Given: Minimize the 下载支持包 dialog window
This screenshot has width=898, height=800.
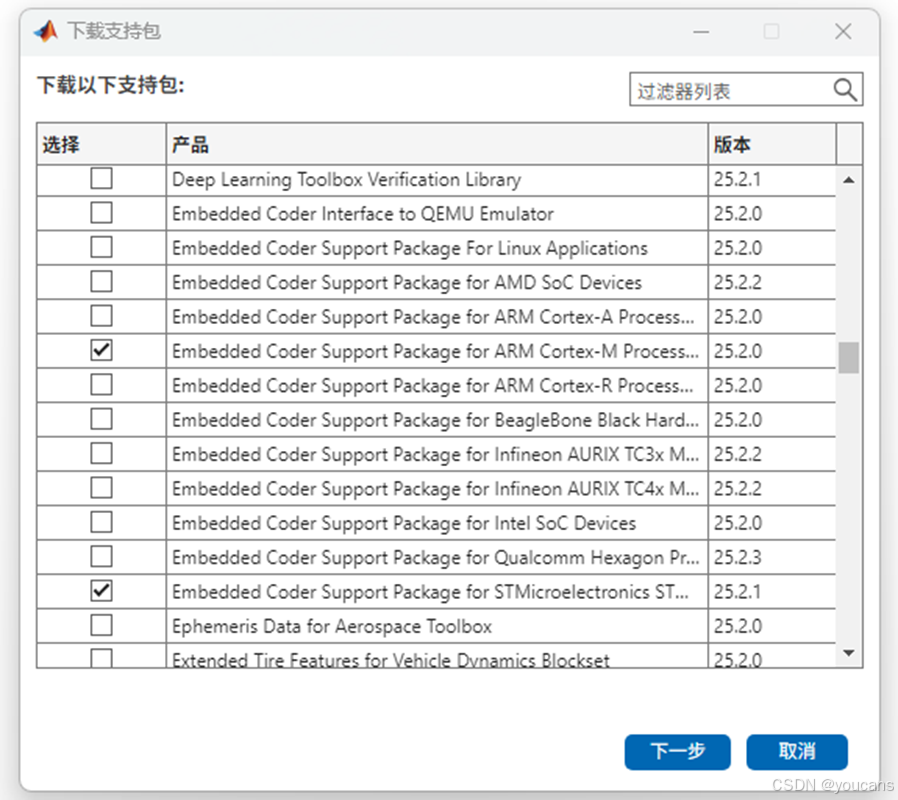Looking at the screenshot, I should tap(701, 31).
